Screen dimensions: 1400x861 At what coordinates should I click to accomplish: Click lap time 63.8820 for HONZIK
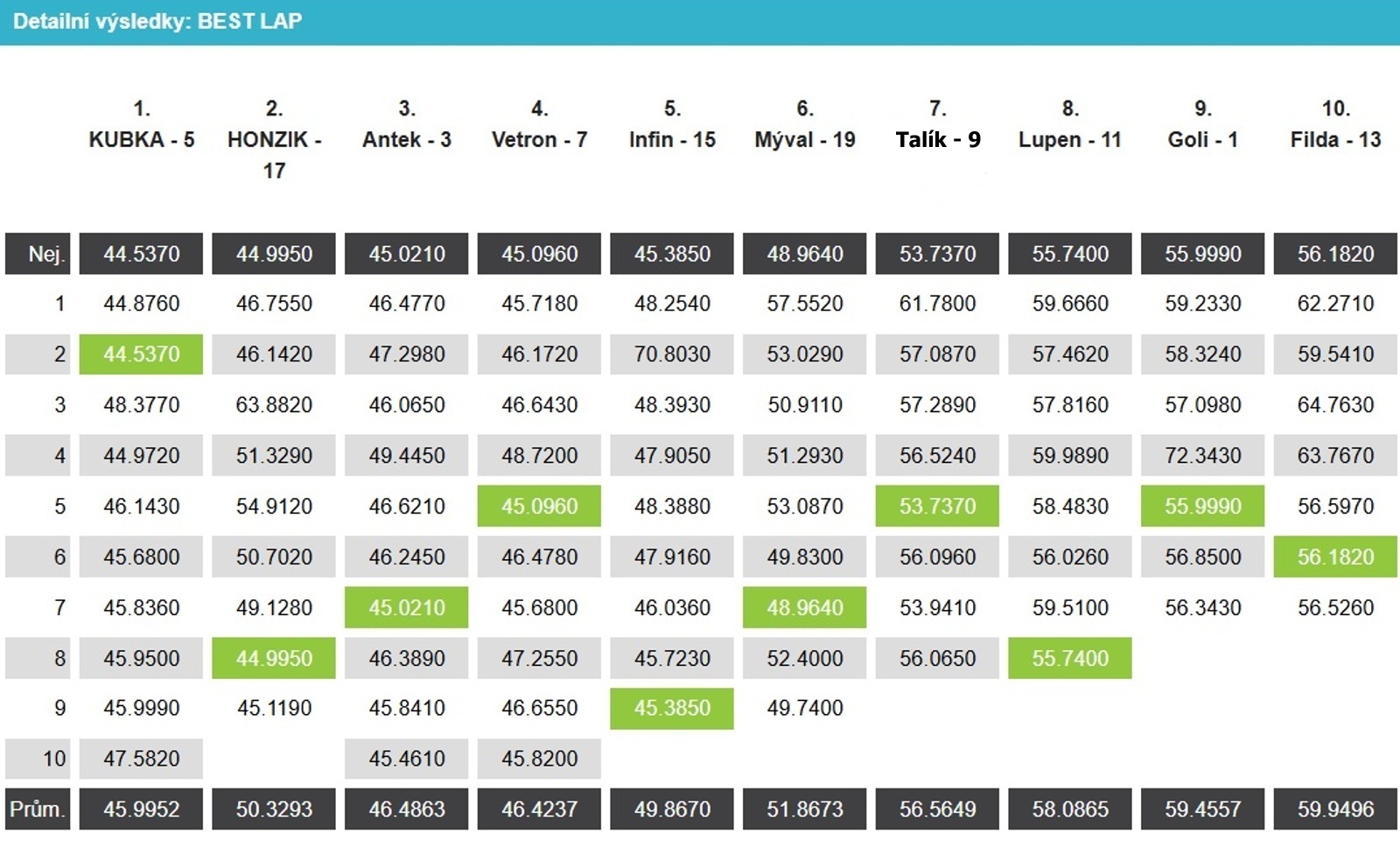click(274, 404)
